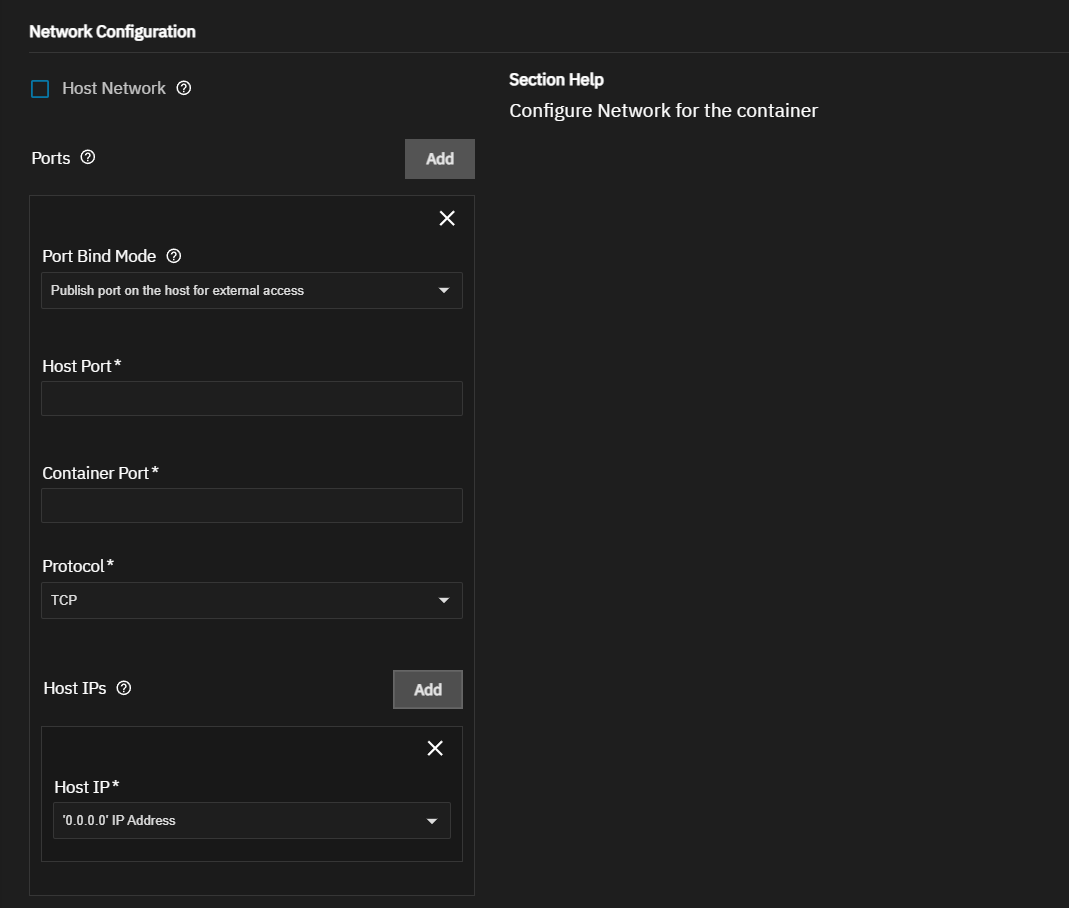Enable the Host Network checkbox
1069x908 pixels.
tap(40, 89)
